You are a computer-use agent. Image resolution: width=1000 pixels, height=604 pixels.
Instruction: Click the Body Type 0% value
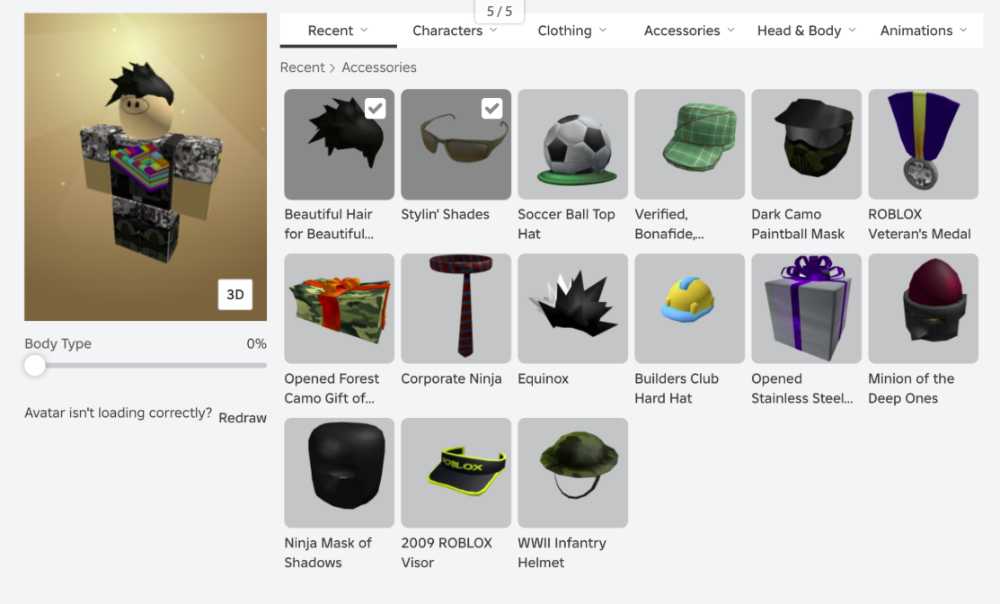pos(256,344)
